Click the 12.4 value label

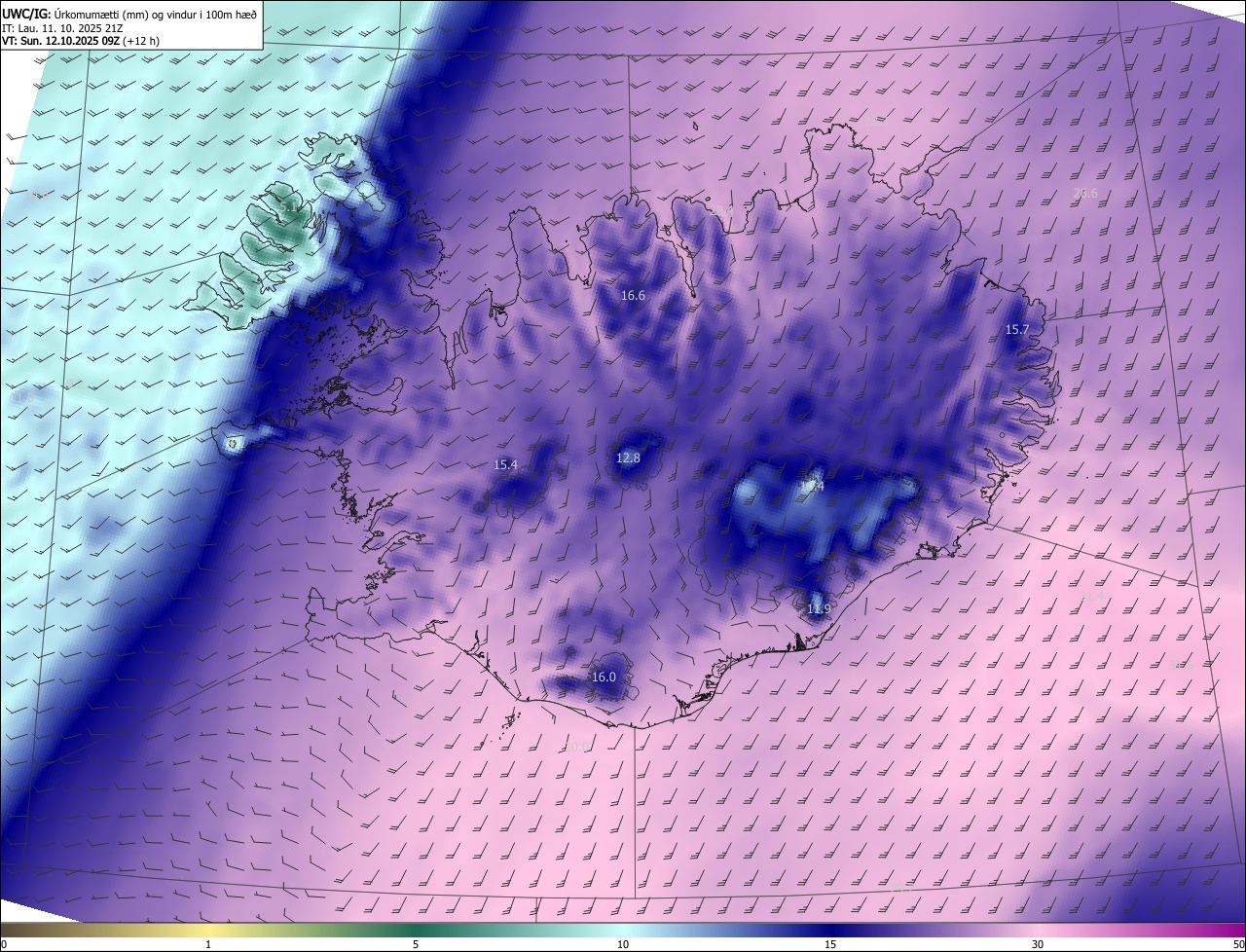(811, 486)
